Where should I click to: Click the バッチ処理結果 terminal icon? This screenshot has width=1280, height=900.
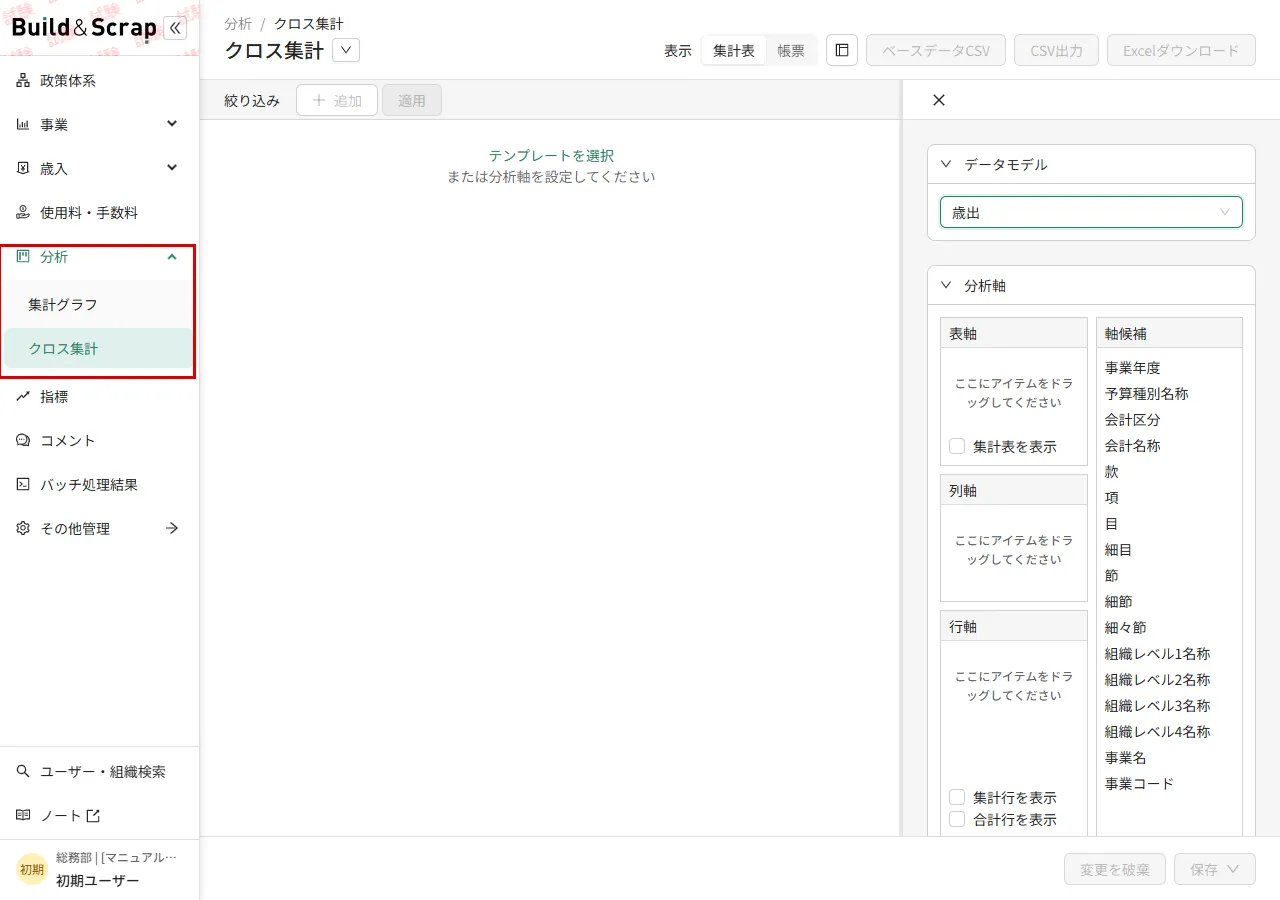click(x=23, y=485)
